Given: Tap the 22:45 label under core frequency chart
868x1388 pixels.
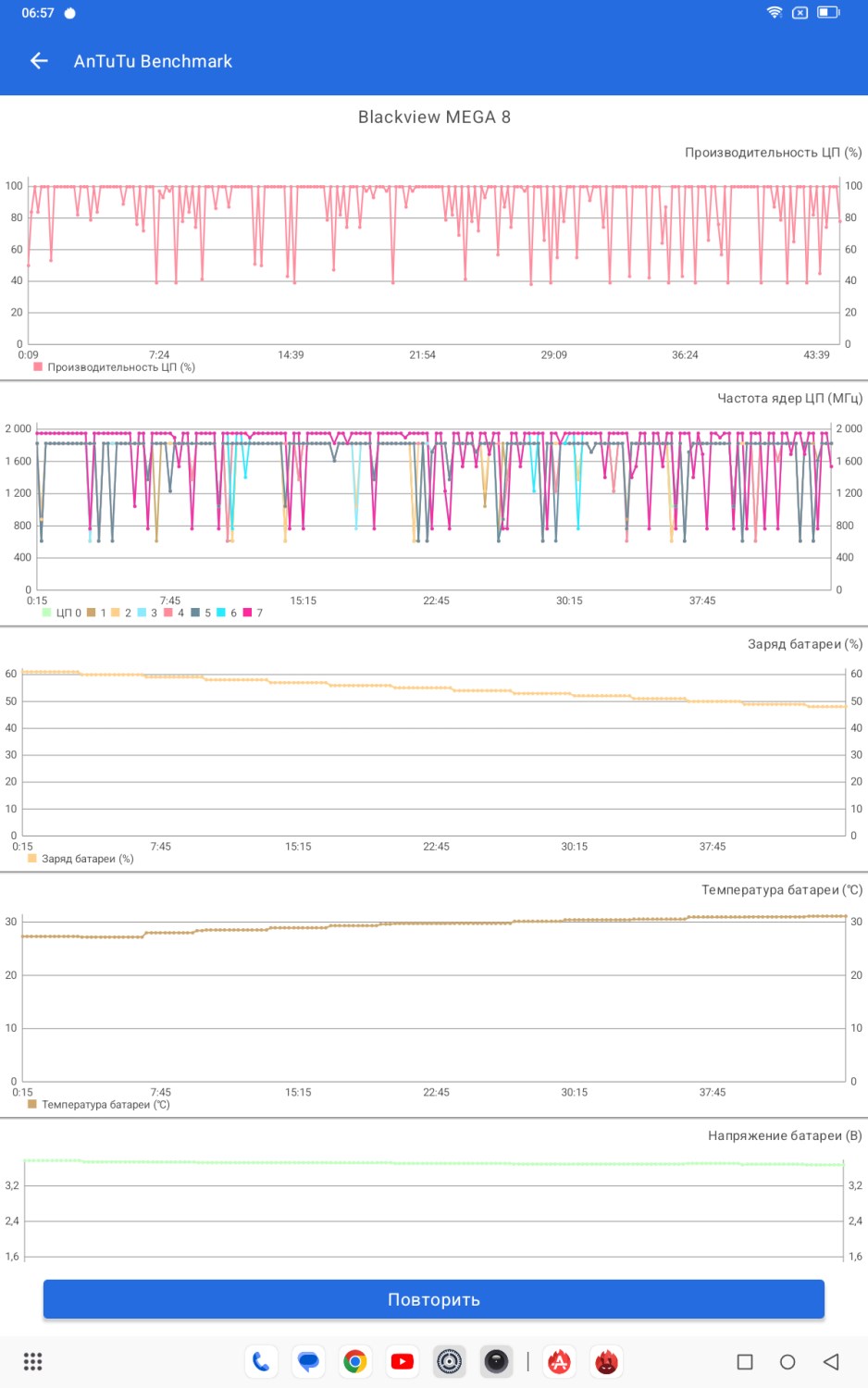Looking at the screenshot, I should (x=436, y=601).
